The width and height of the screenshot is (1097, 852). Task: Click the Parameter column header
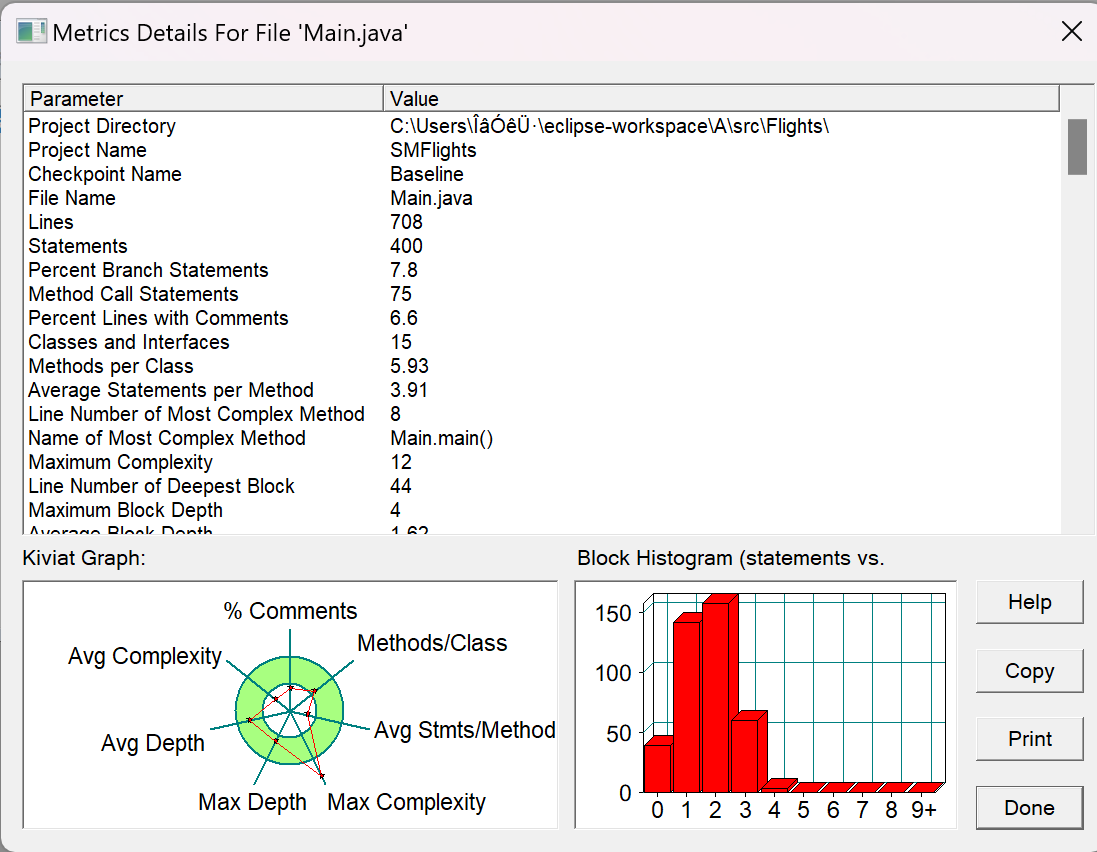tap(204, 99)
